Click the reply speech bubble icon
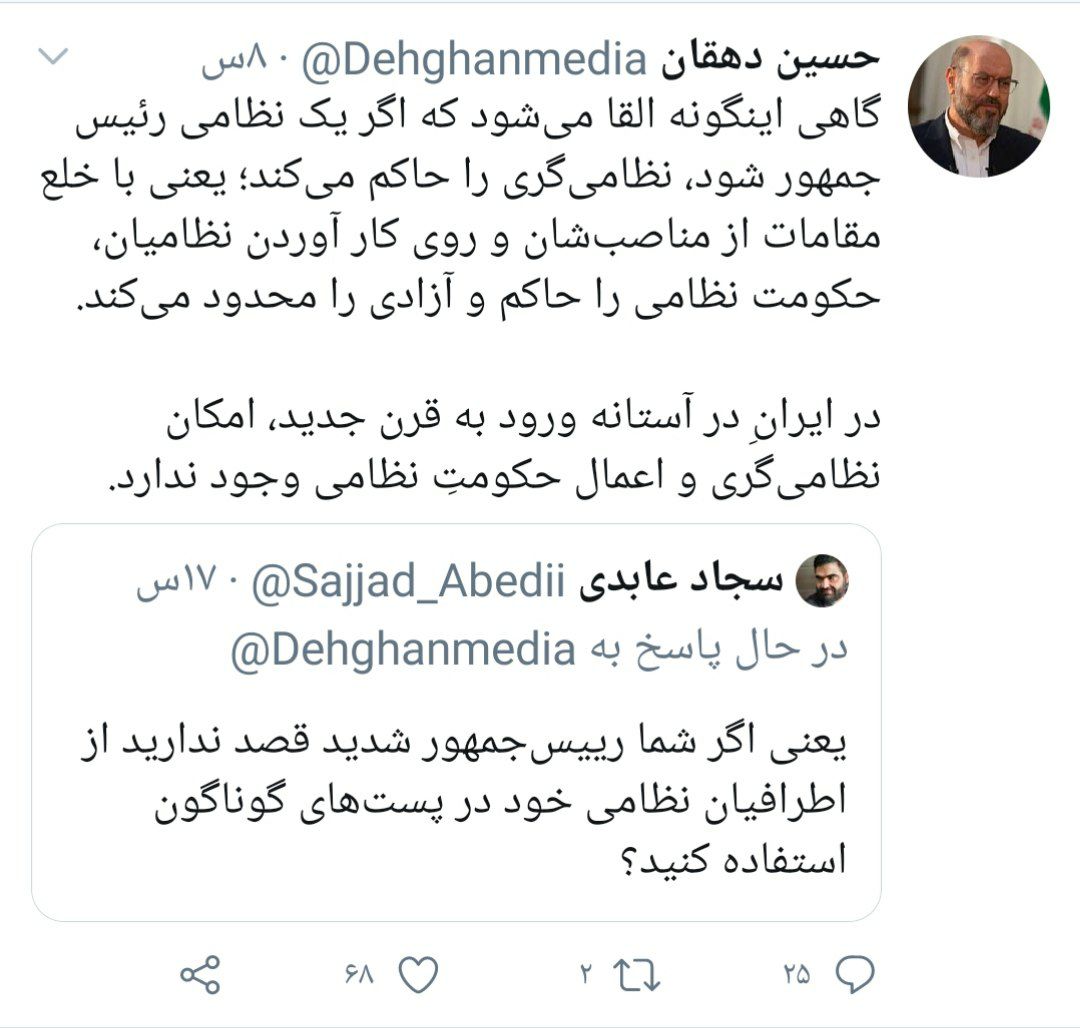The height and width of the screenshot is (1028, 1080). pyautogui.click(x=855, y=974)
